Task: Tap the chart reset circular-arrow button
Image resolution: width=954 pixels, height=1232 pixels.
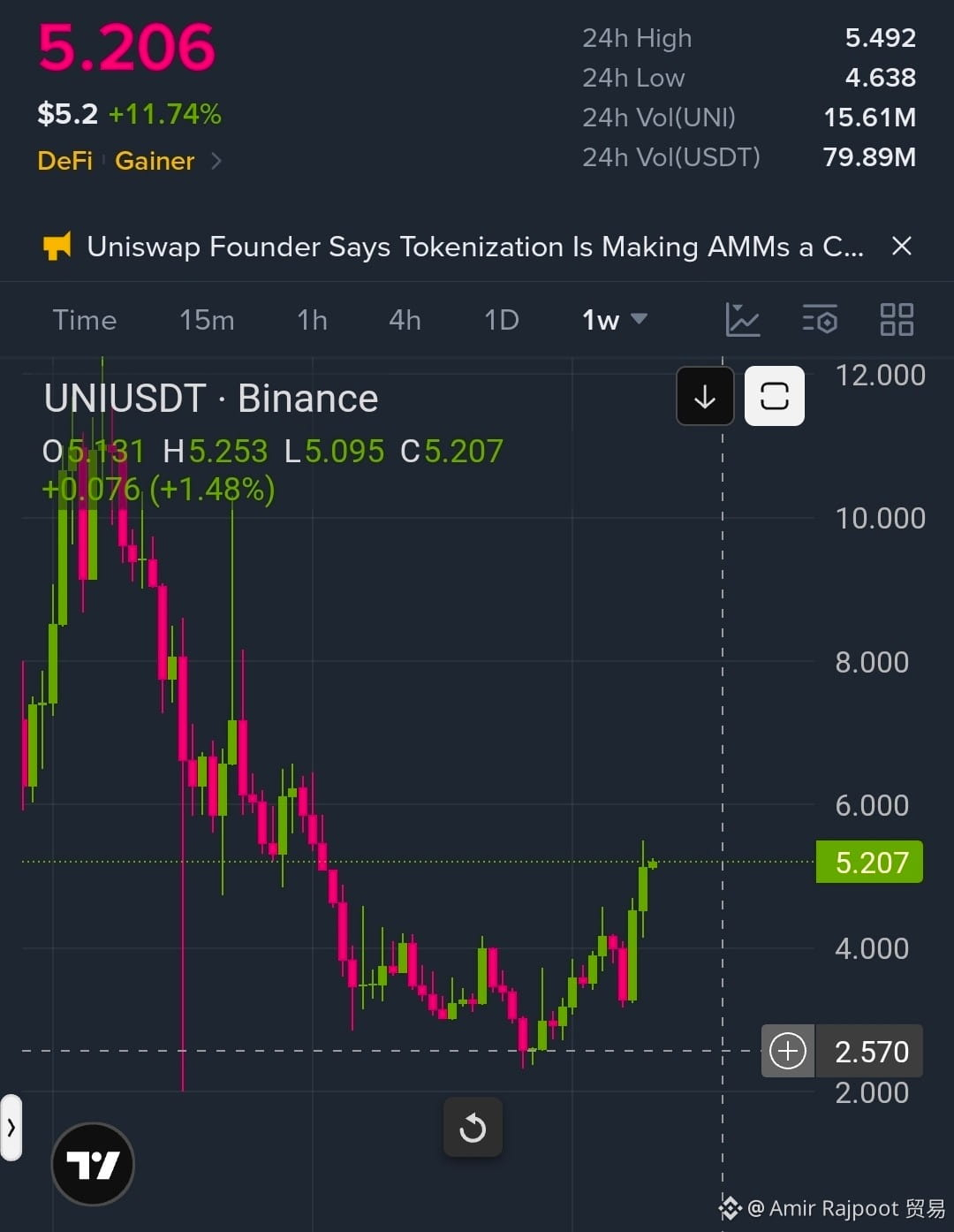Action: pos(473,1128)
